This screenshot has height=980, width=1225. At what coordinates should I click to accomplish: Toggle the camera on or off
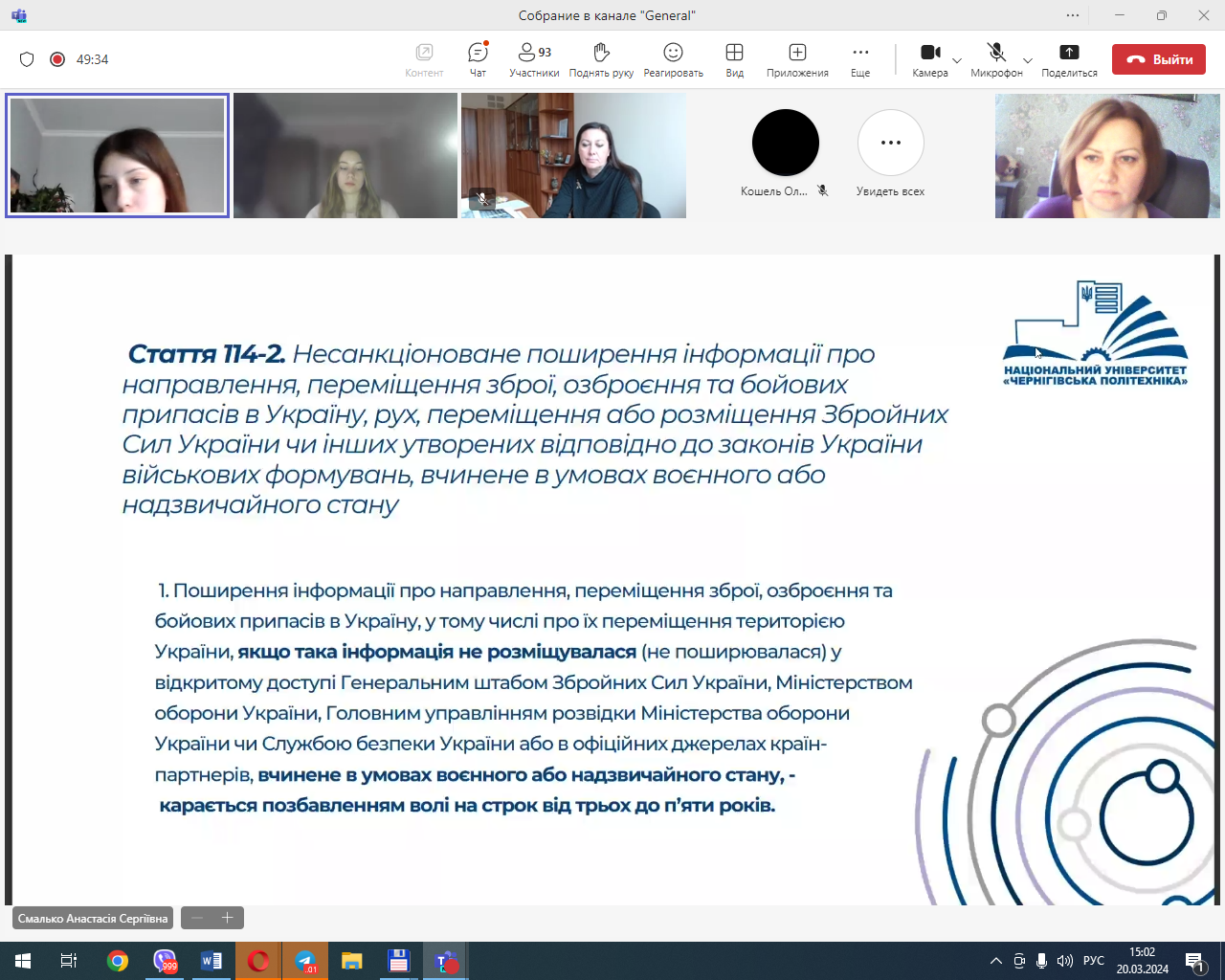pyautogui.click(x=929, y=59)
